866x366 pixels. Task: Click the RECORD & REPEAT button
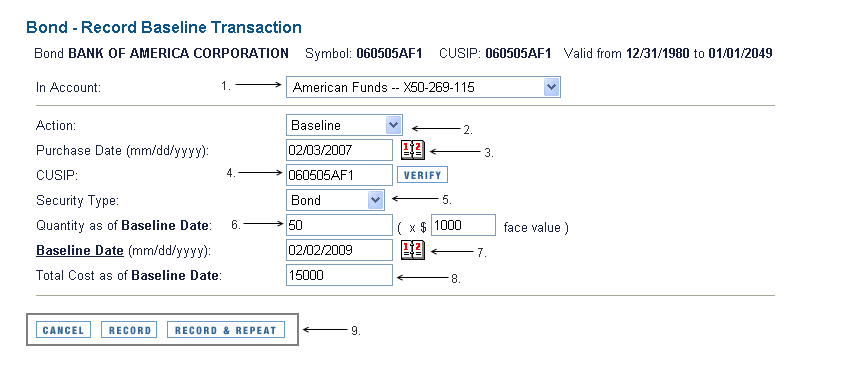tap(226, 330)
